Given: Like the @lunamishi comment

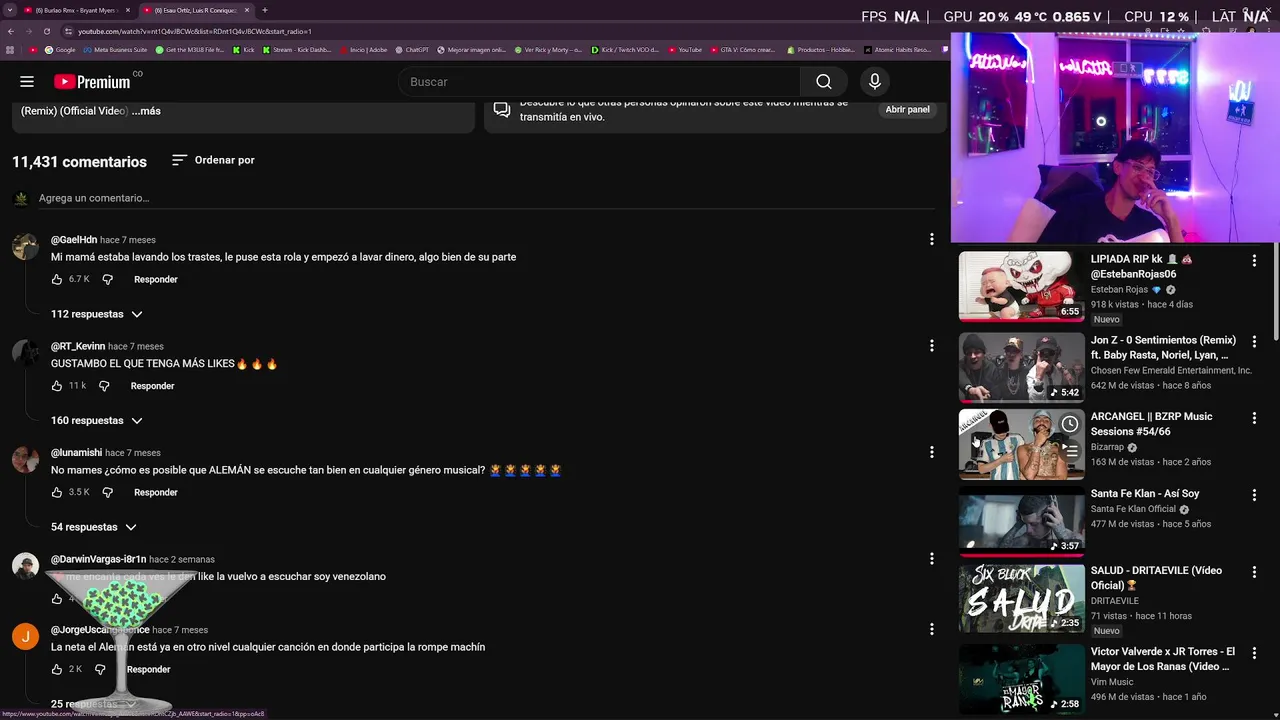Looking at the screenshot, I should tap(57, 492).
